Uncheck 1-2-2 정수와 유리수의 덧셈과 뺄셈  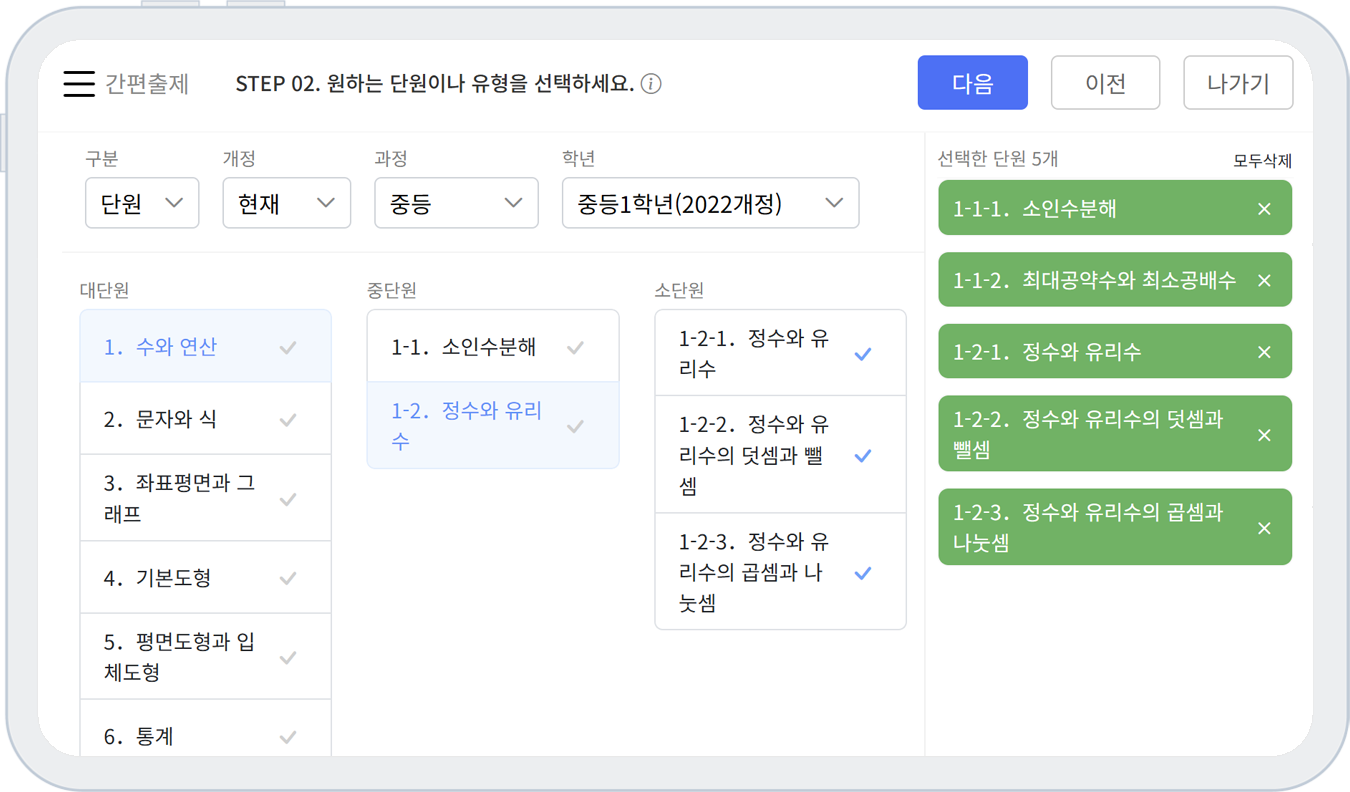point(863,456)
